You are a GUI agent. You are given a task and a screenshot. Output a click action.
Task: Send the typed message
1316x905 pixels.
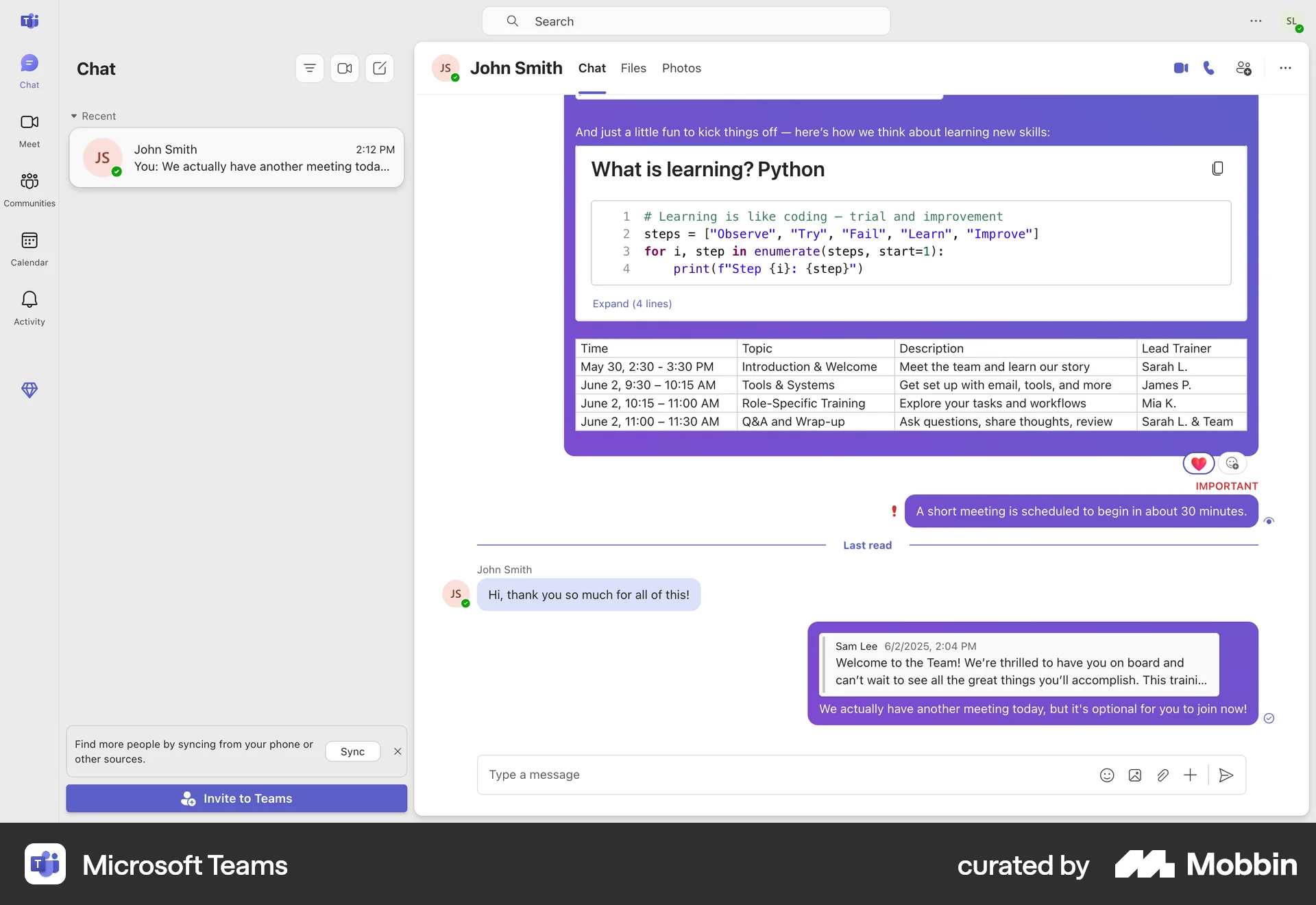tap(1226, 775)
